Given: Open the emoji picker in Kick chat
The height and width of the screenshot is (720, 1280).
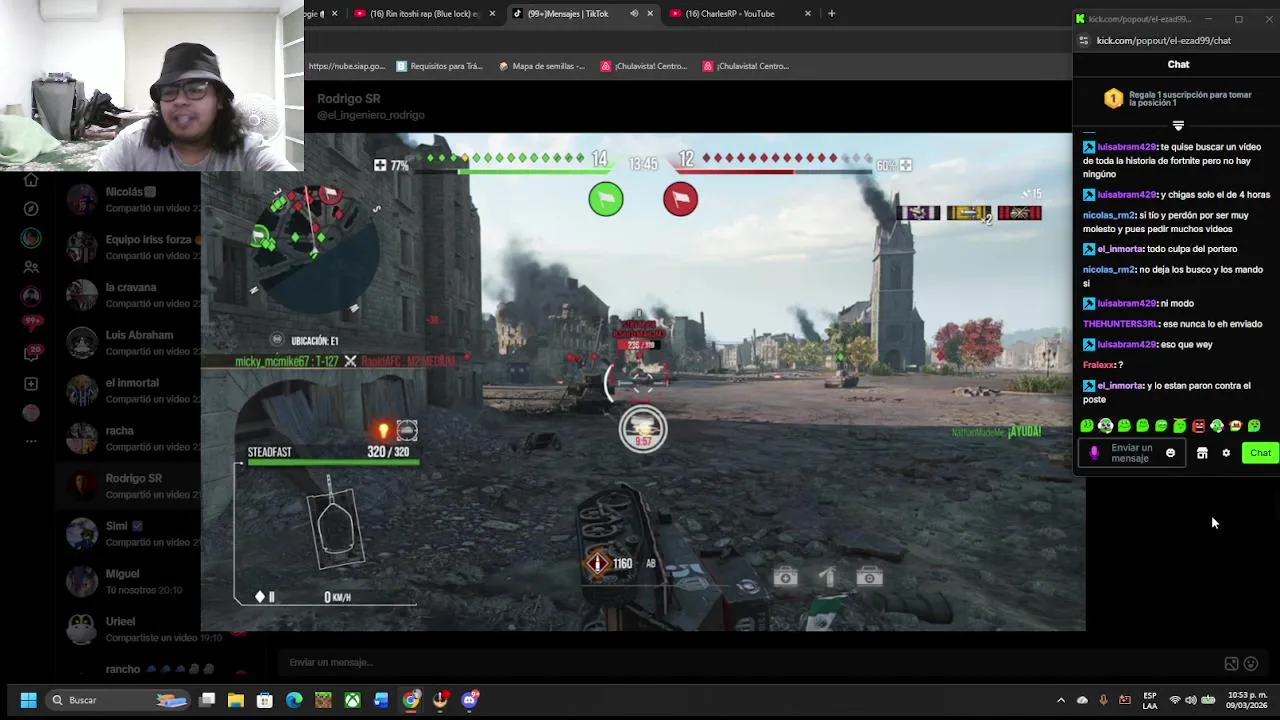Looking at the screenshot, I should (x=1170, y=453).
